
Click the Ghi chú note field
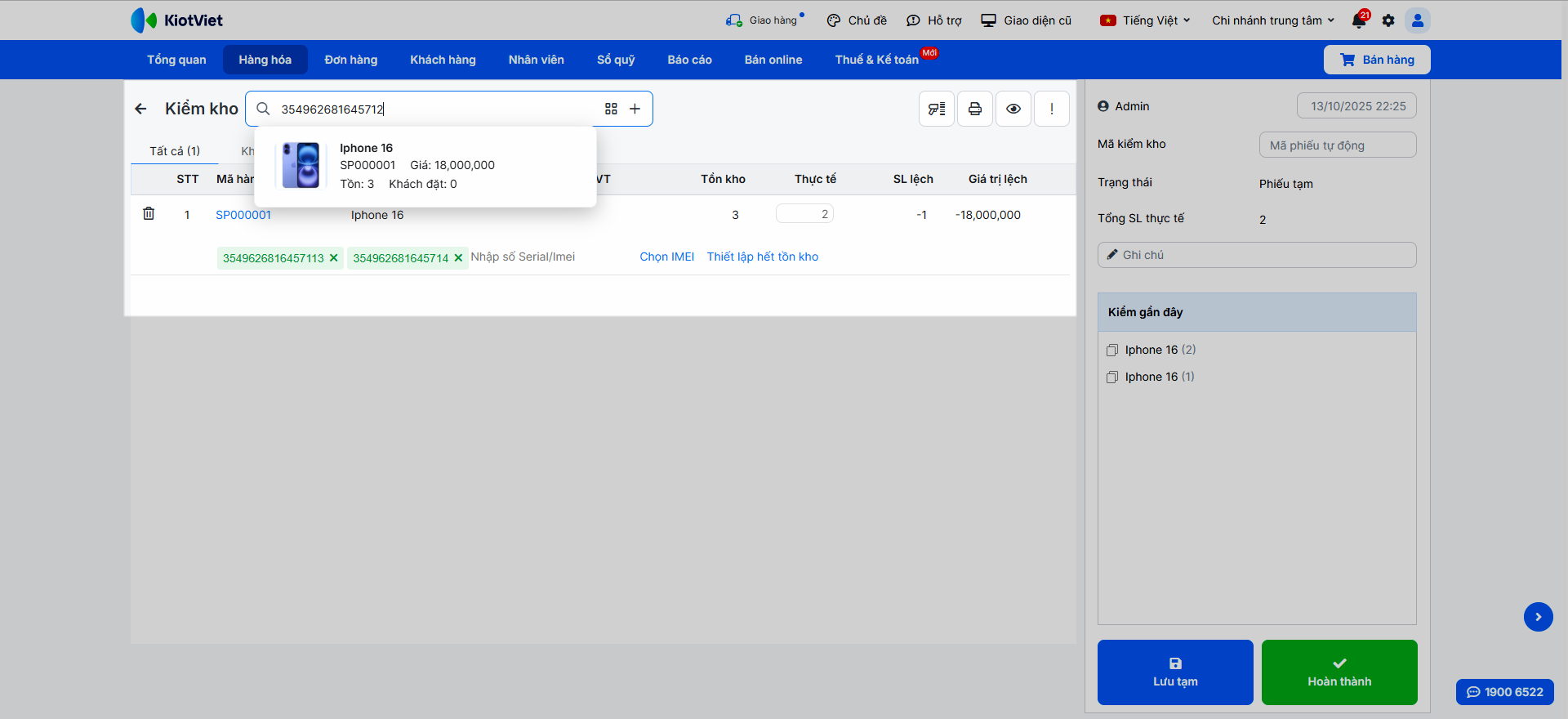[1257, 255]
